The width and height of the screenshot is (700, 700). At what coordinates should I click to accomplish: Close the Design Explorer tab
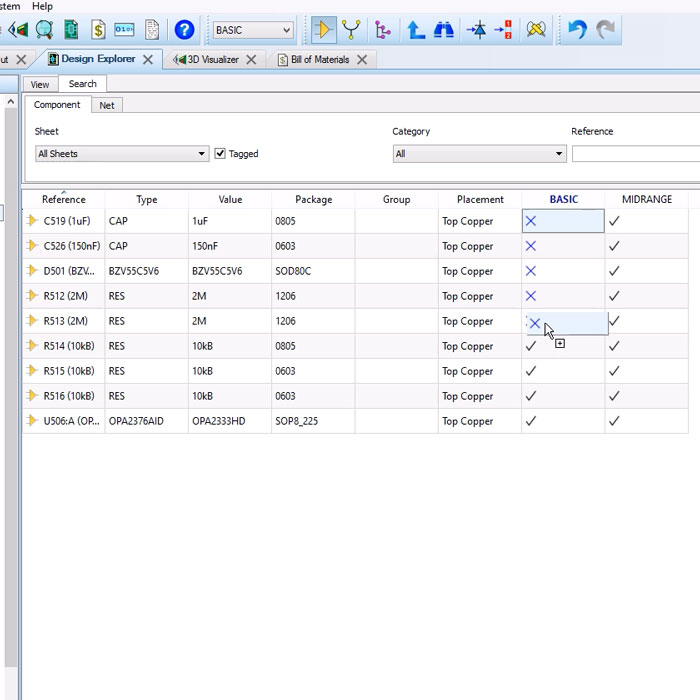[x=148, y=59]
